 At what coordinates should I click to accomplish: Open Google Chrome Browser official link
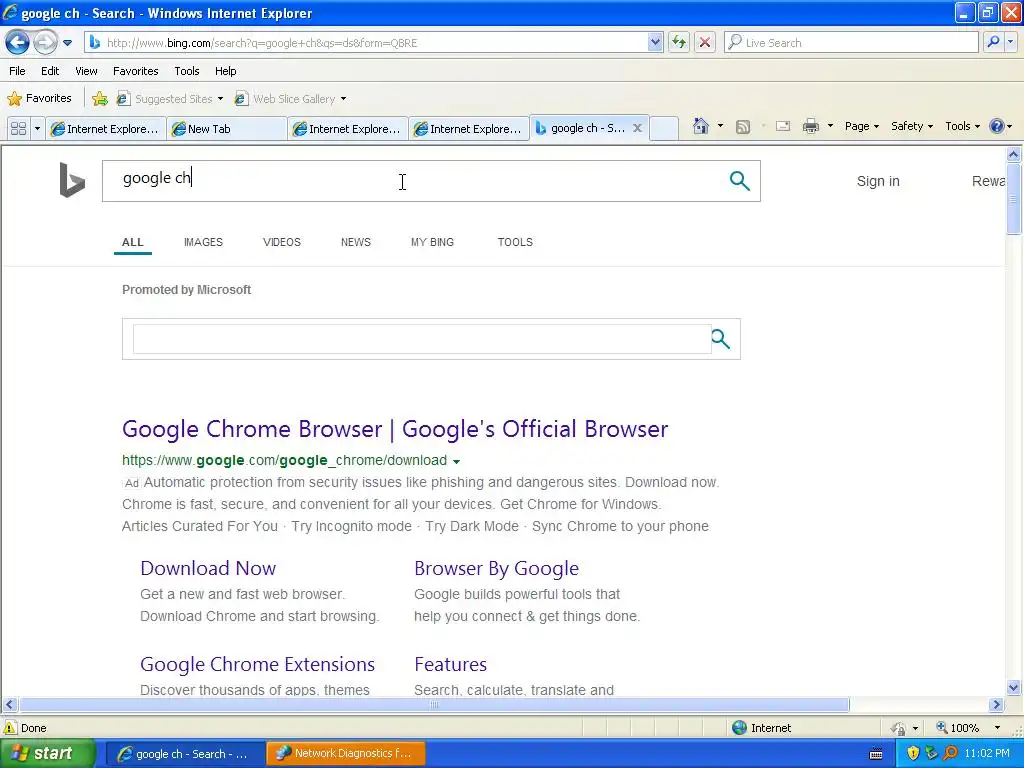coord(394,429)
